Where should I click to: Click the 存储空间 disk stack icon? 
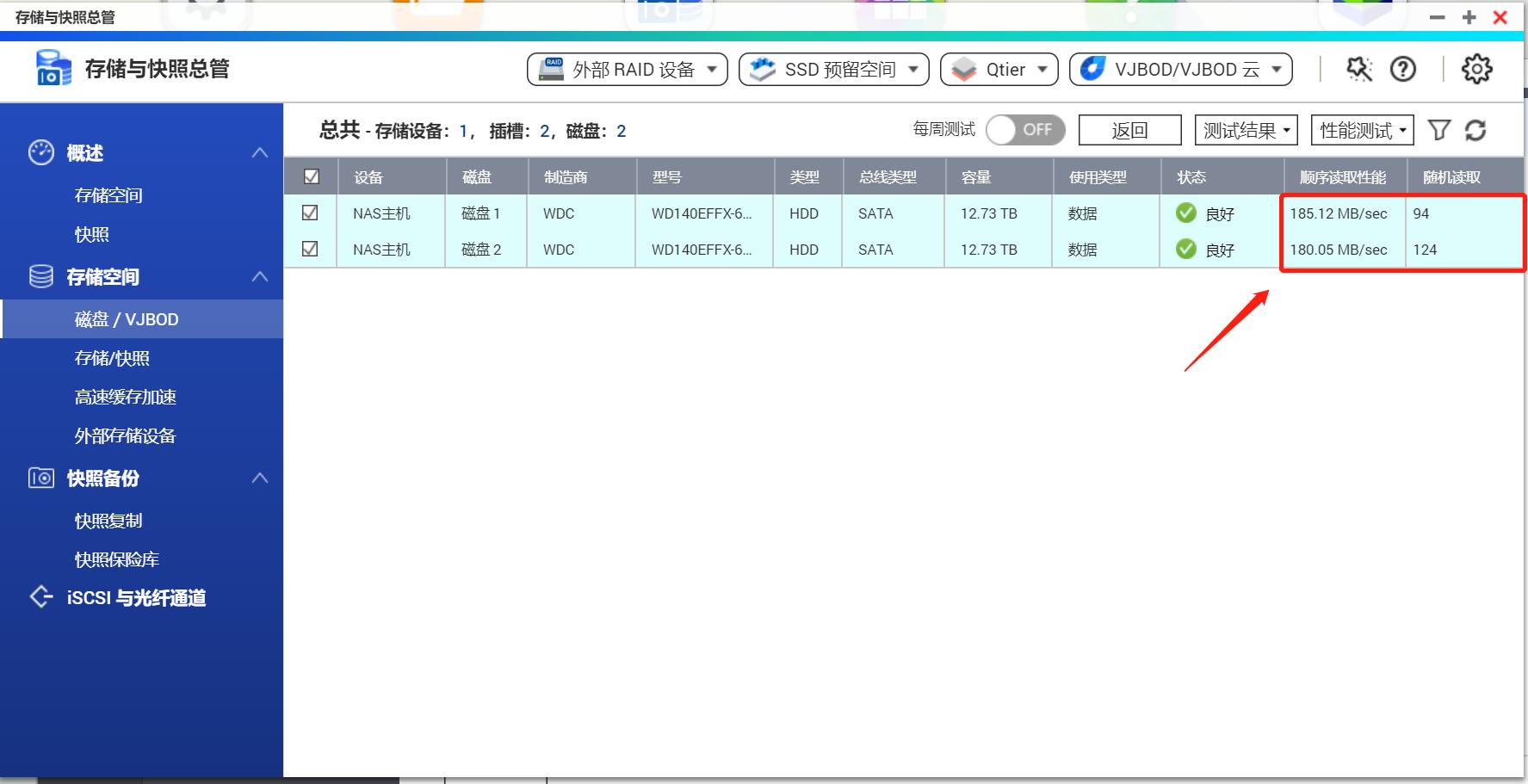pyautogui.click(x=40, y=276)
